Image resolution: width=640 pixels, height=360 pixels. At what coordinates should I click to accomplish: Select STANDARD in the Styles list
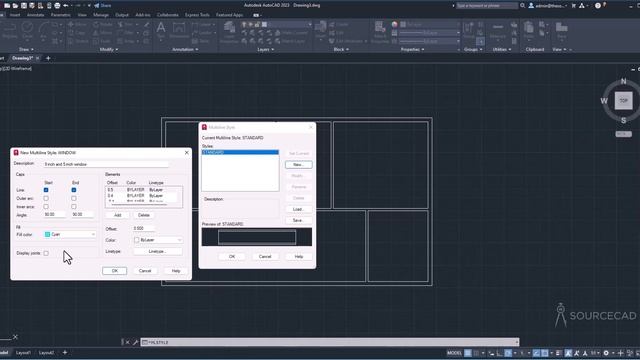(240, 152)
